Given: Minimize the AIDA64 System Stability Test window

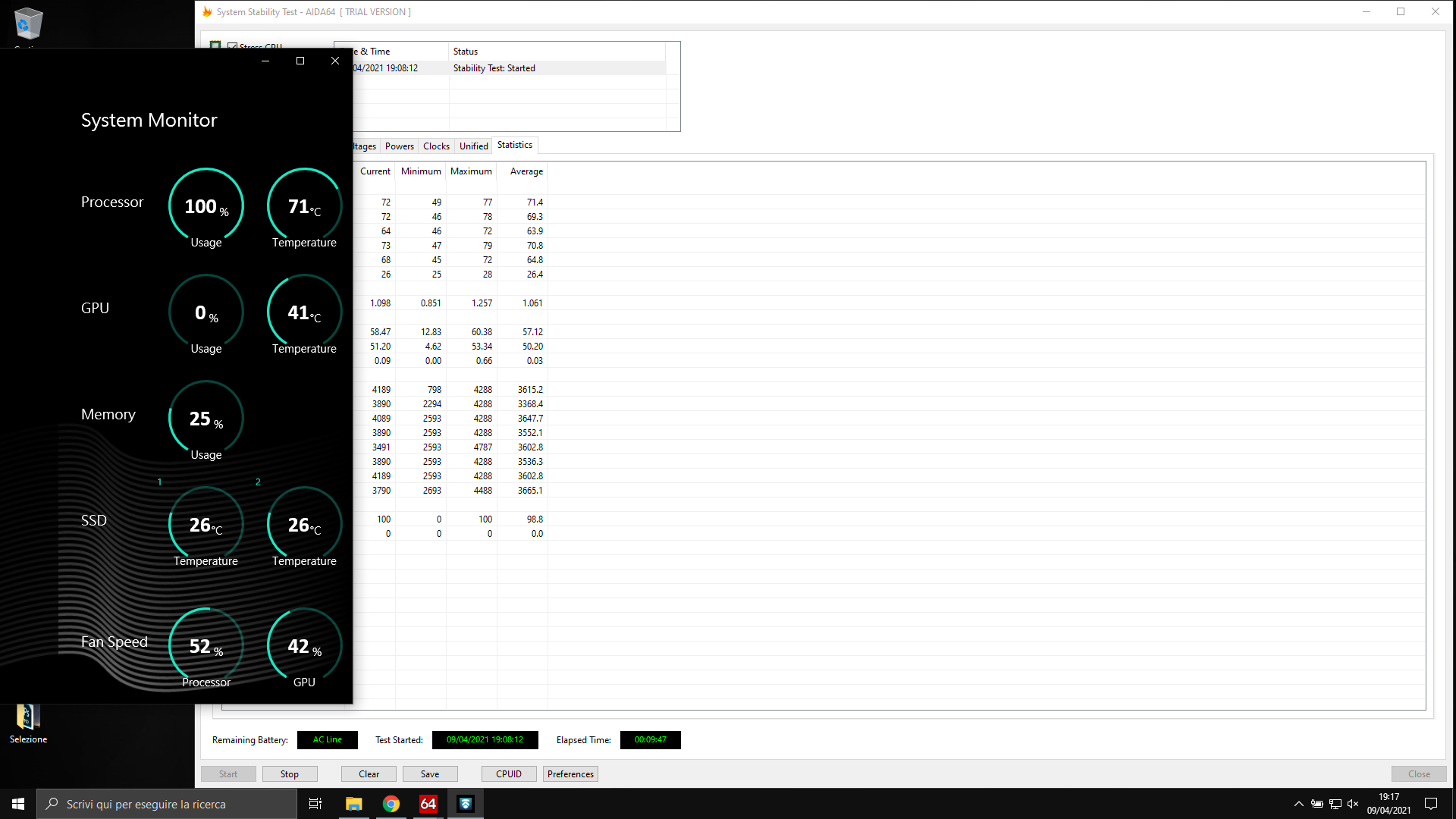Looking at the screenshot, I should point(1367,11).
